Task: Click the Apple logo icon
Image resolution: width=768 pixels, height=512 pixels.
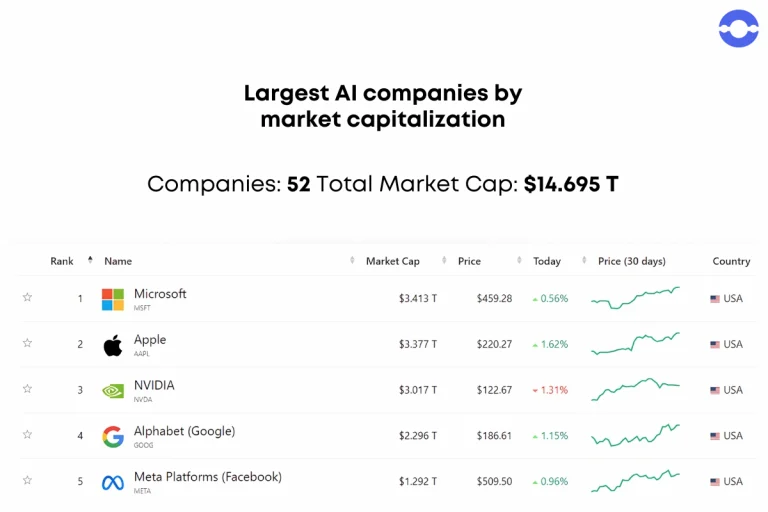Action: tap(113, 345)
